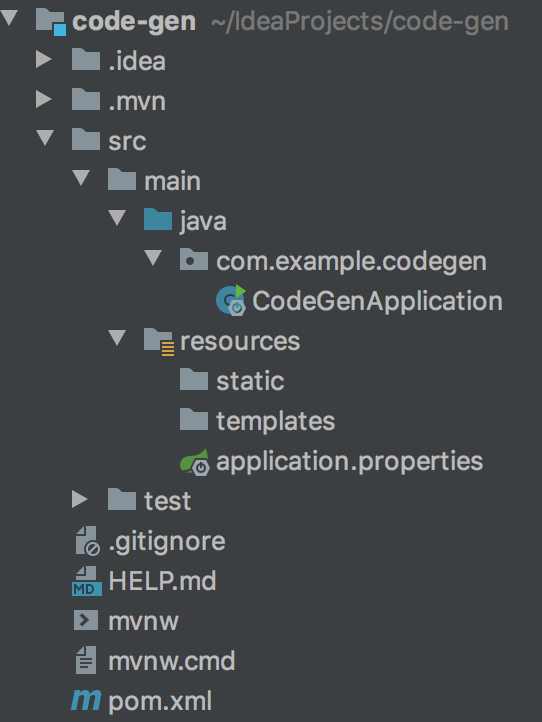Select the main folder label
This screenshot has width=542, height=722.
(x=172, y=180)
